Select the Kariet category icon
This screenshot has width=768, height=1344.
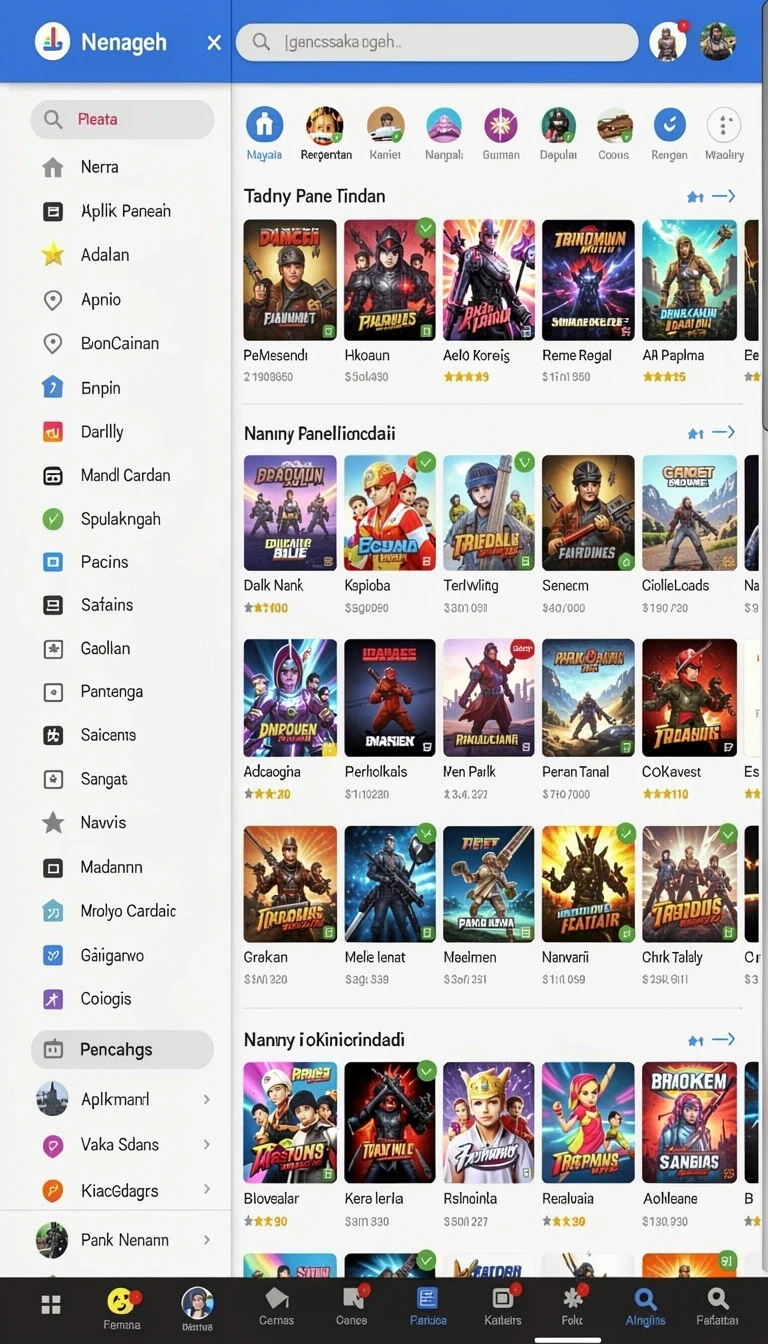point(385,125)
